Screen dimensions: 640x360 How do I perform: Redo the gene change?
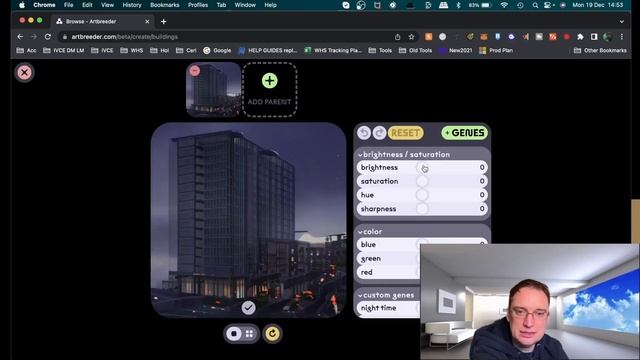[379, 133]
